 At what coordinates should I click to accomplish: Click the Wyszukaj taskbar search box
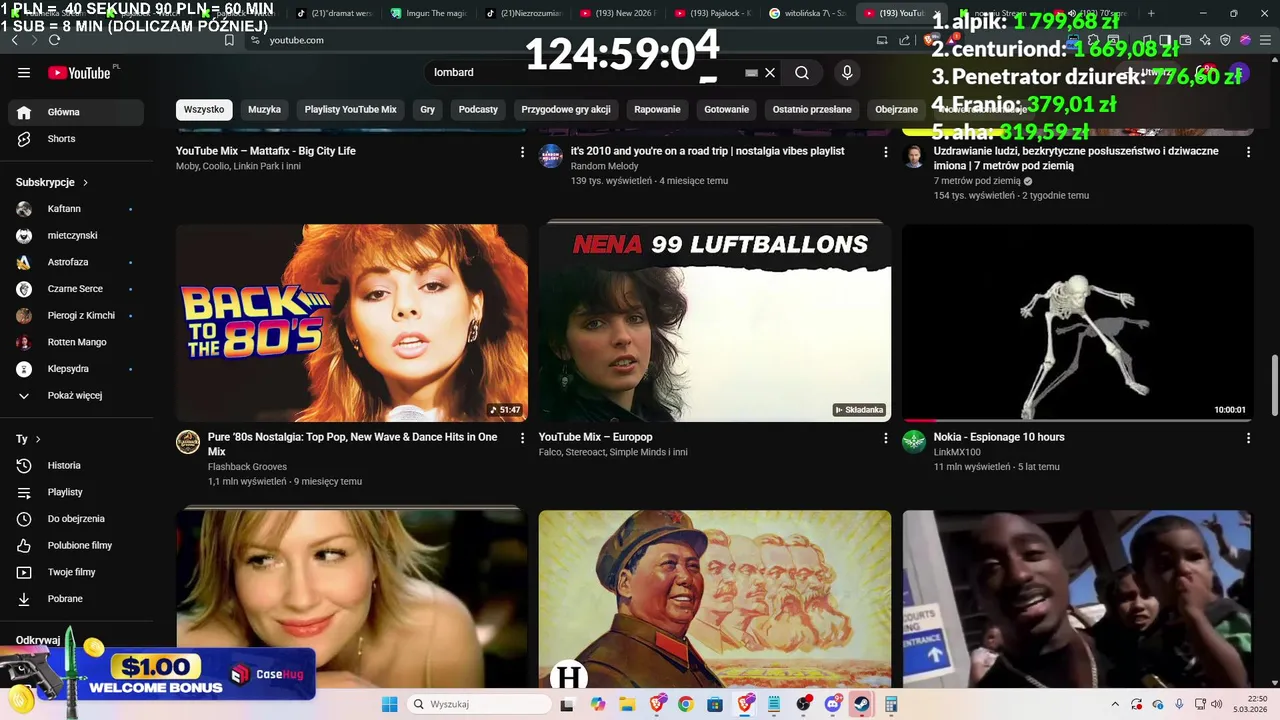(x=481, y=704)
